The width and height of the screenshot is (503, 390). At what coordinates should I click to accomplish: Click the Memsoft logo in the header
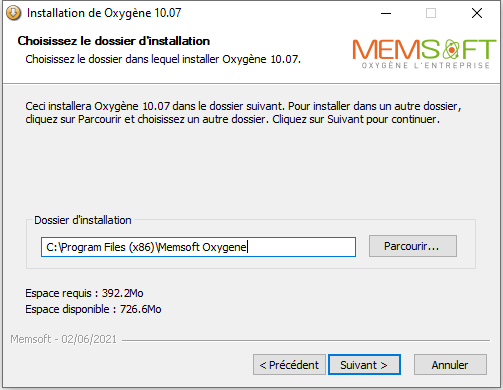click(424, 54)
